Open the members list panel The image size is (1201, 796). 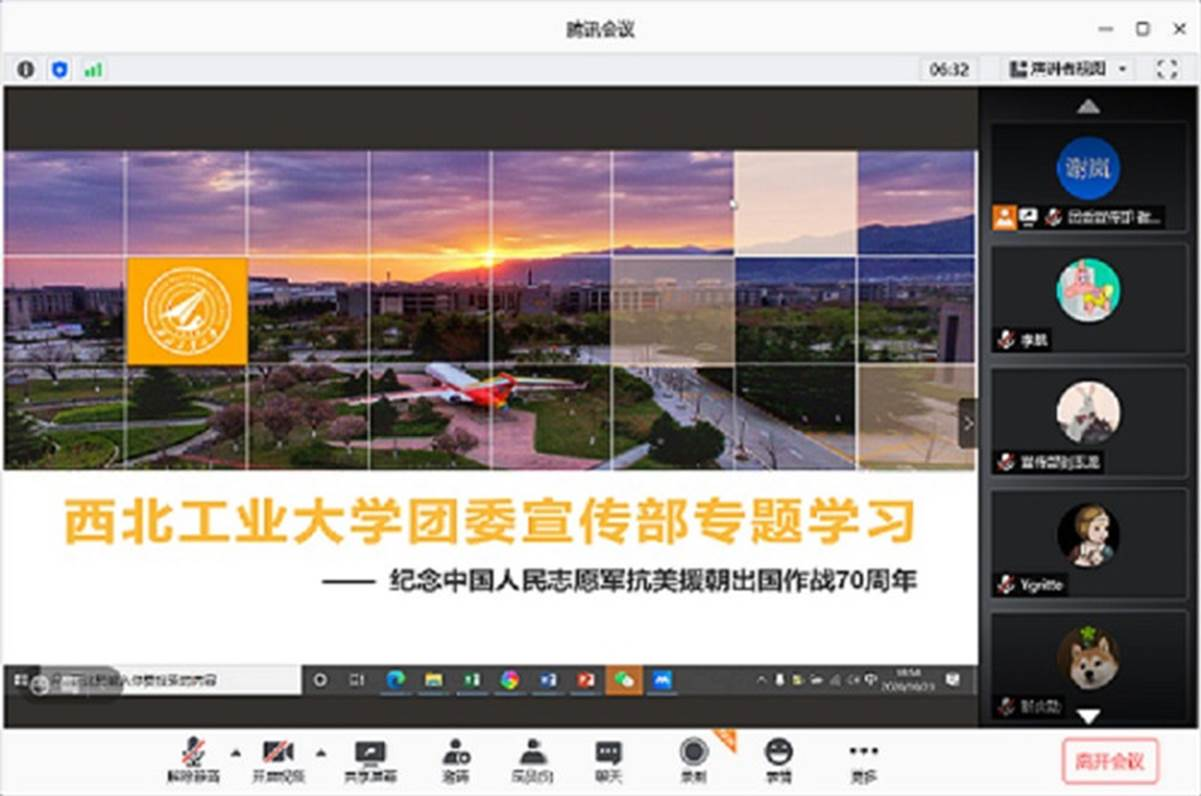coord(532,757)
